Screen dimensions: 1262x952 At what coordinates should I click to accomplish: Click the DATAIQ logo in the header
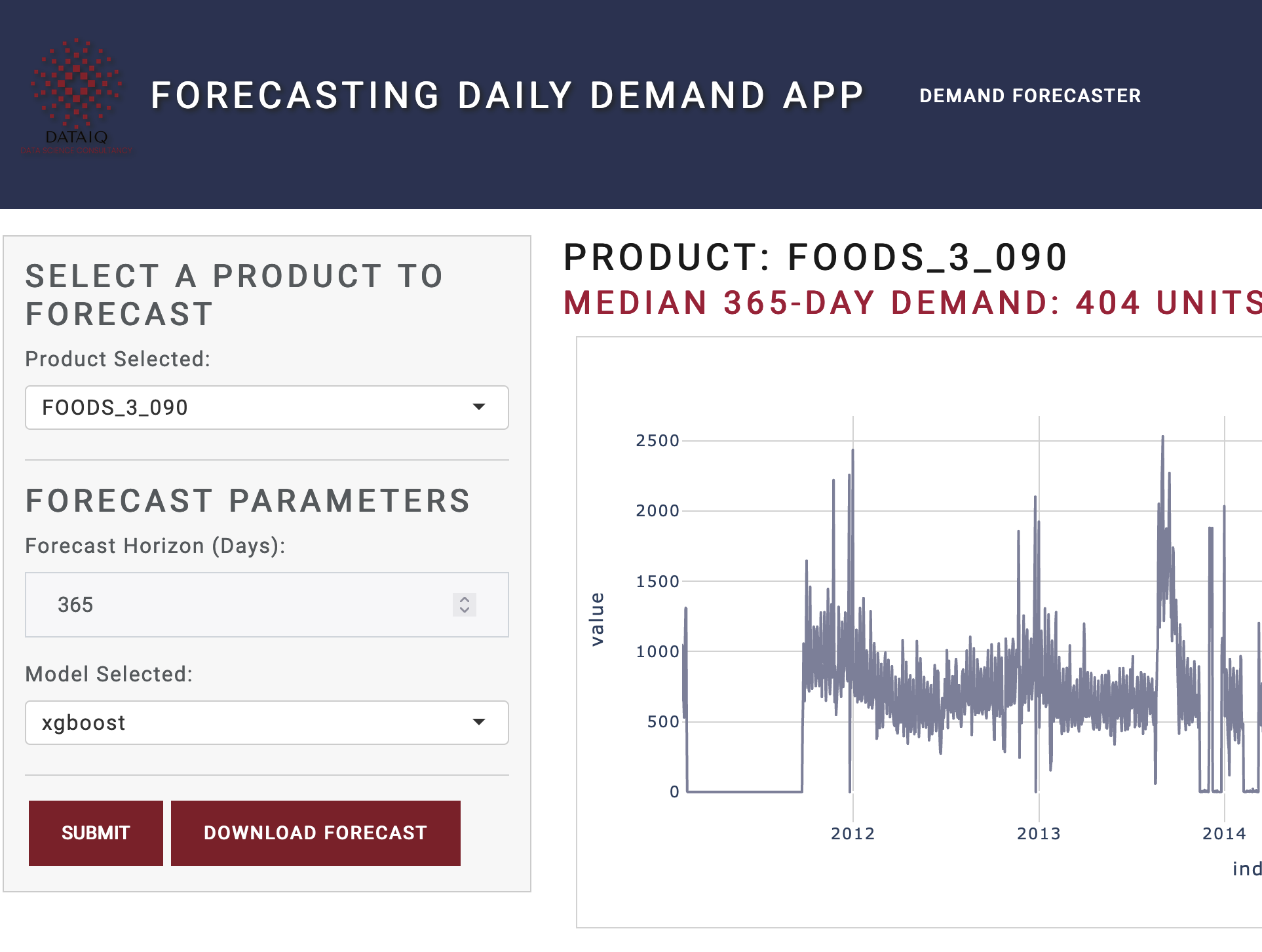tap(77, 96)
